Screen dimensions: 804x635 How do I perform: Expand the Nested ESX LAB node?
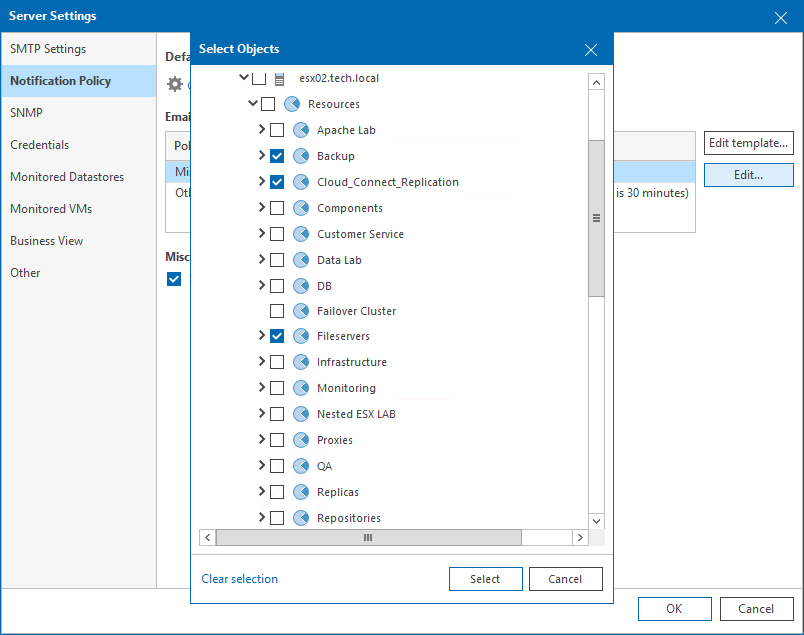(262, 414)
